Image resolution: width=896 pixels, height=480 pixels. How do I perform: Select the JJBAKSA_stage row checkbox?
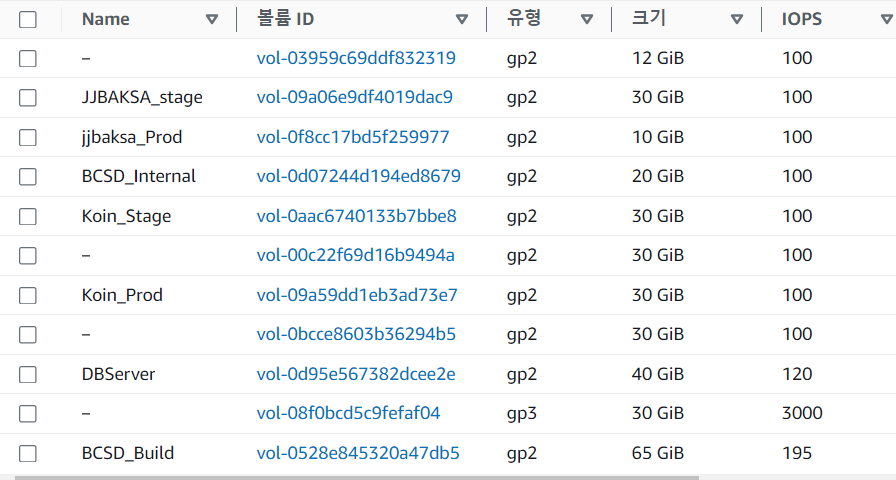27,98
